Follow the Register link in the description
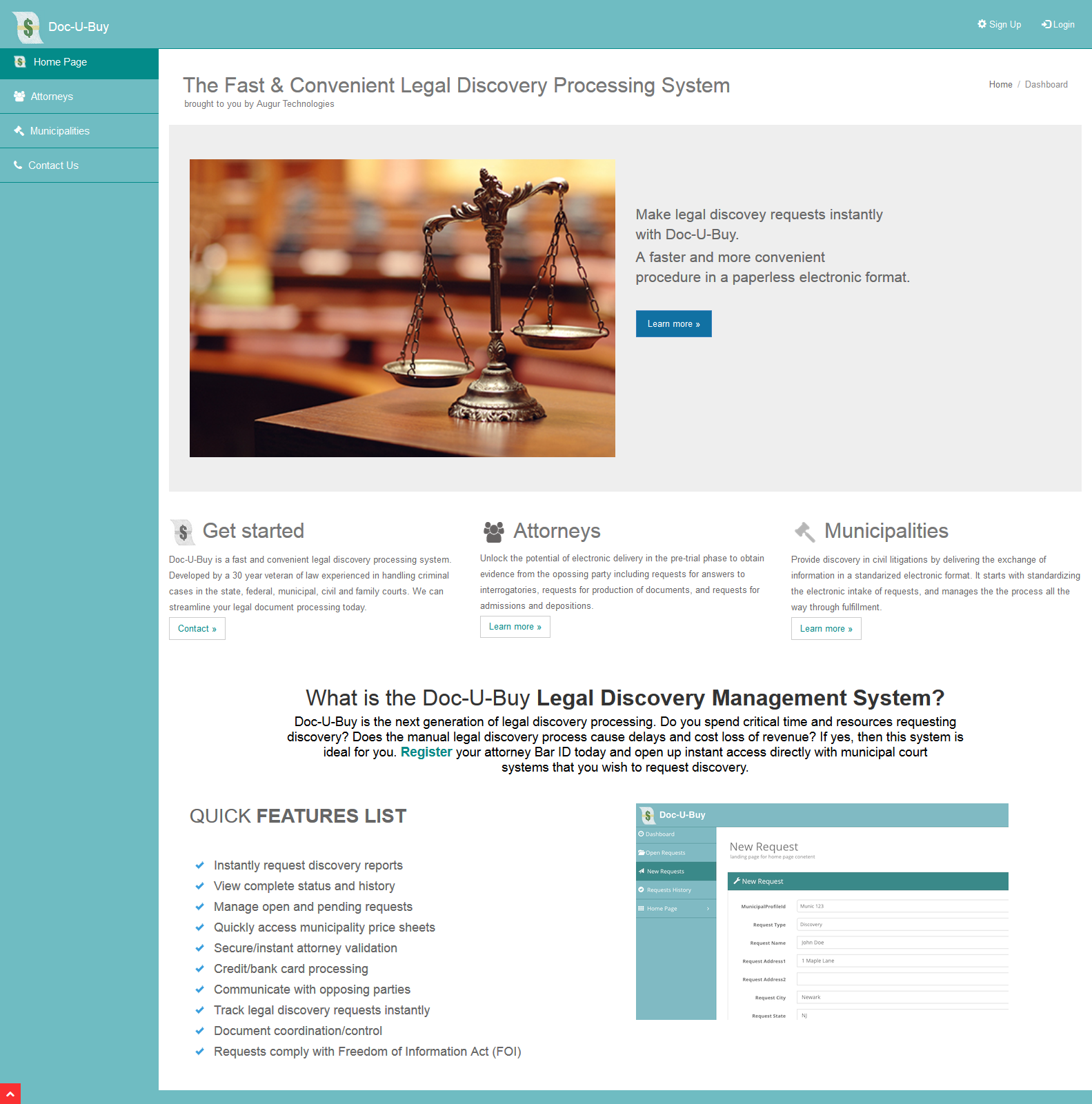1092x1104 pixels. (426, 752)
